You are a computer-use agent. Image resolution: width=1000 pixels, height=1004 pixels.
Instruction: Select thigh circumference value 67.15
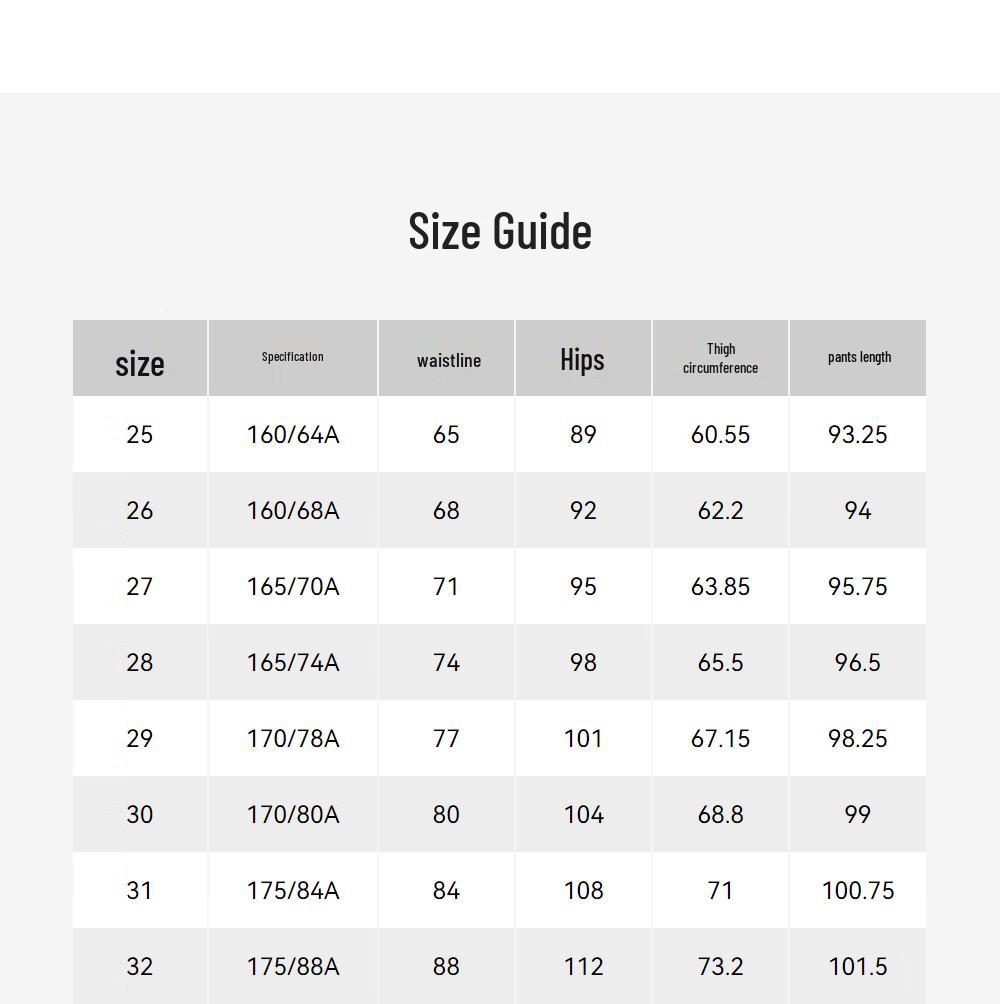click(720, 738)
